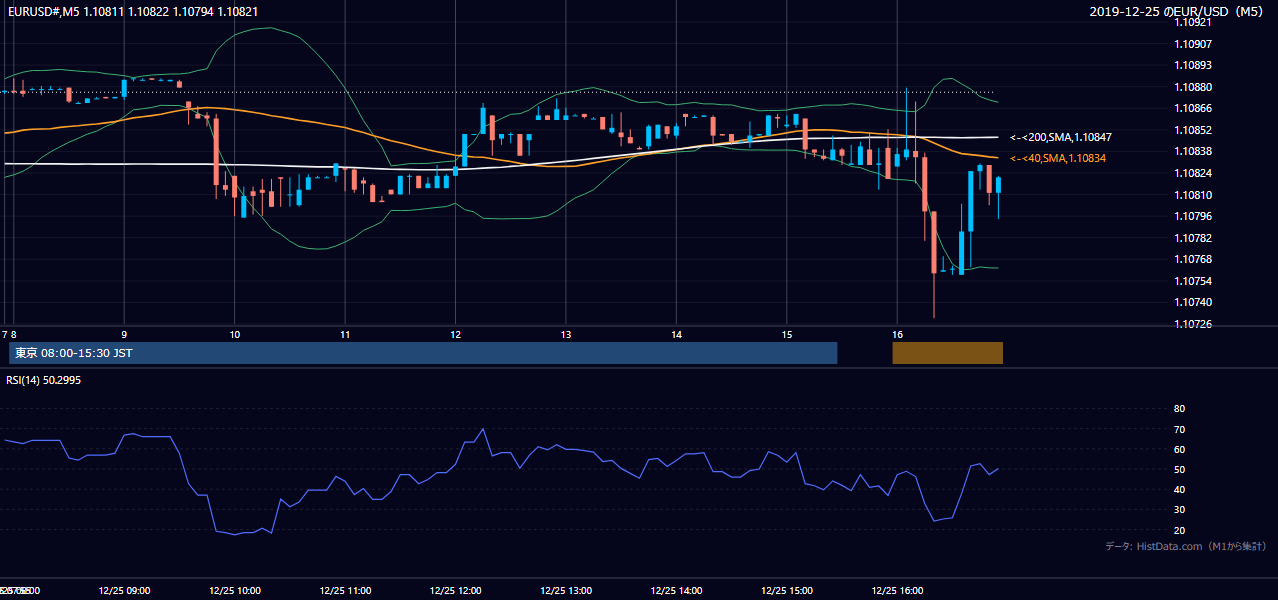Click price axis label 1.10740
This screenshot has height=600, width=1278.
(1193, 302)
